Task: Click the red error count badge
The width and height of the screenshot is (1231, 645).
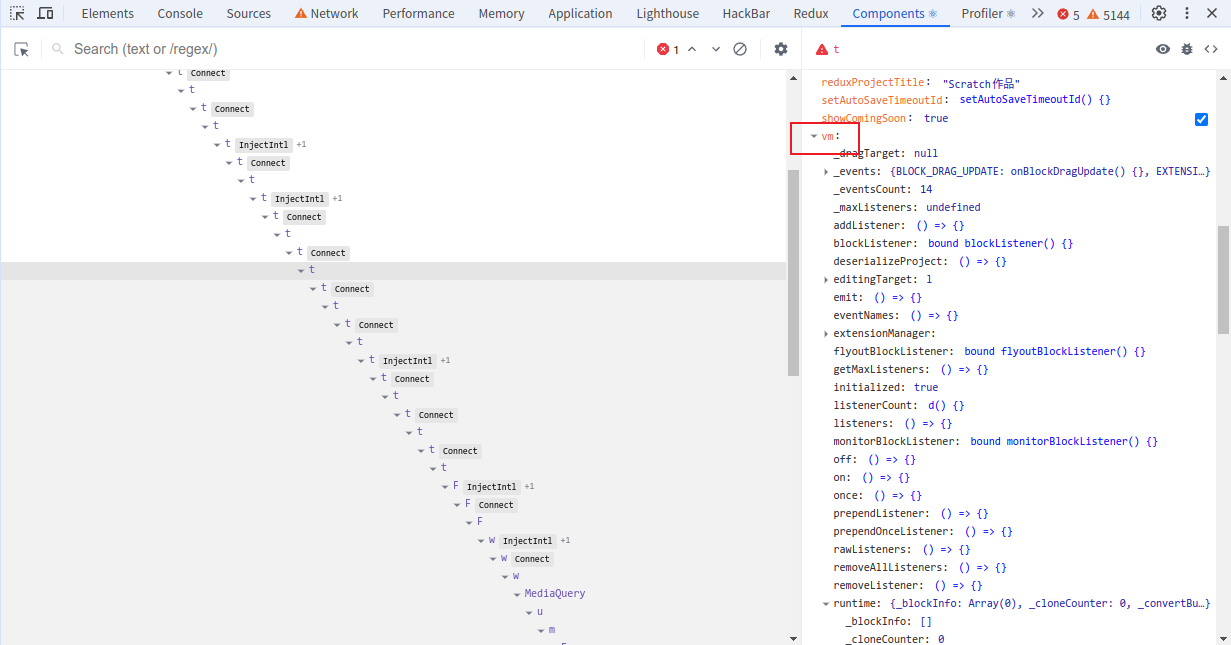Action: pos(663,48)
